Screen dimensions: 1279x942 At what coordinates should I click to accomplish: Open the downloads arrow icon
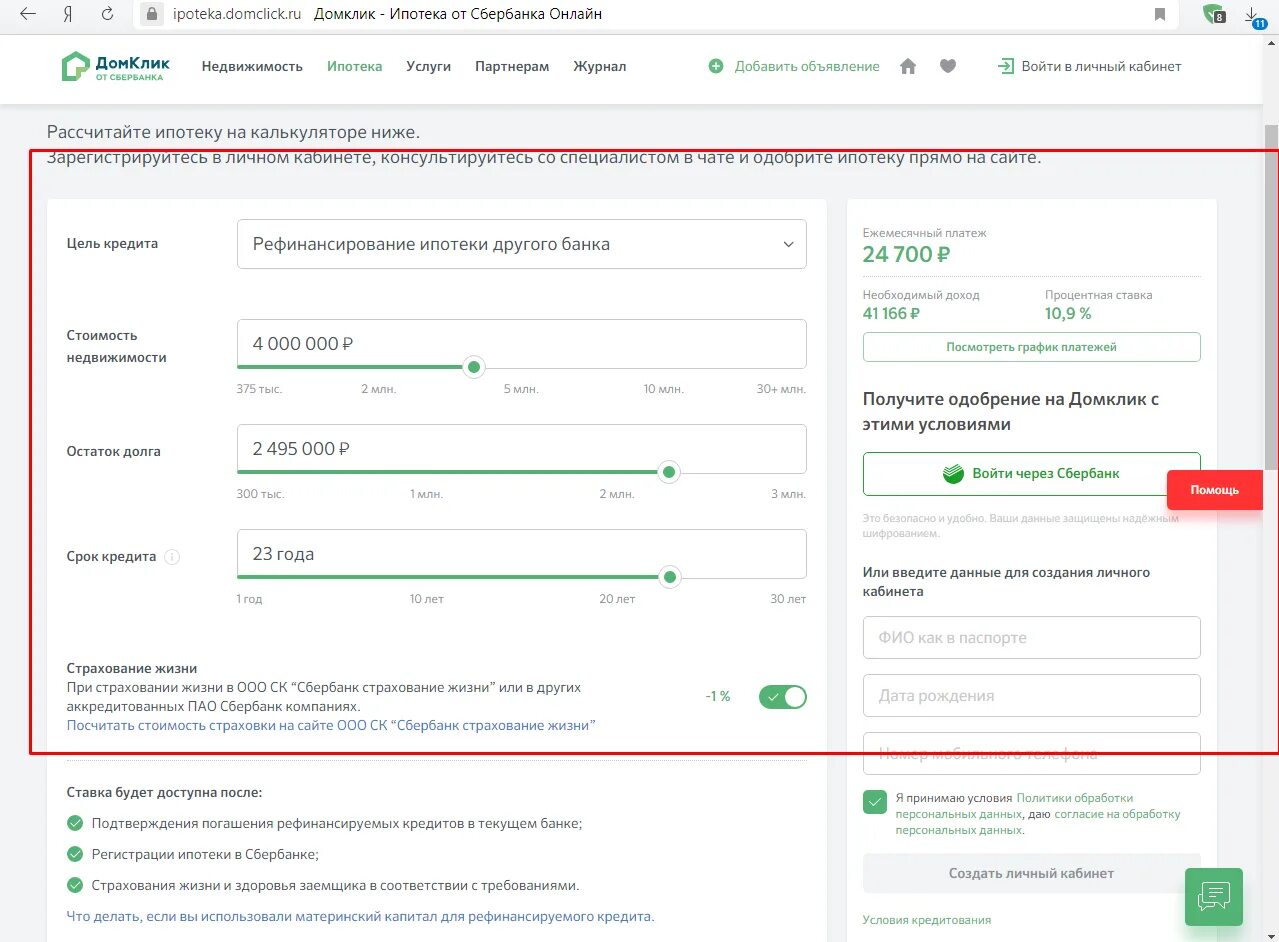(x=1254, y=15)
